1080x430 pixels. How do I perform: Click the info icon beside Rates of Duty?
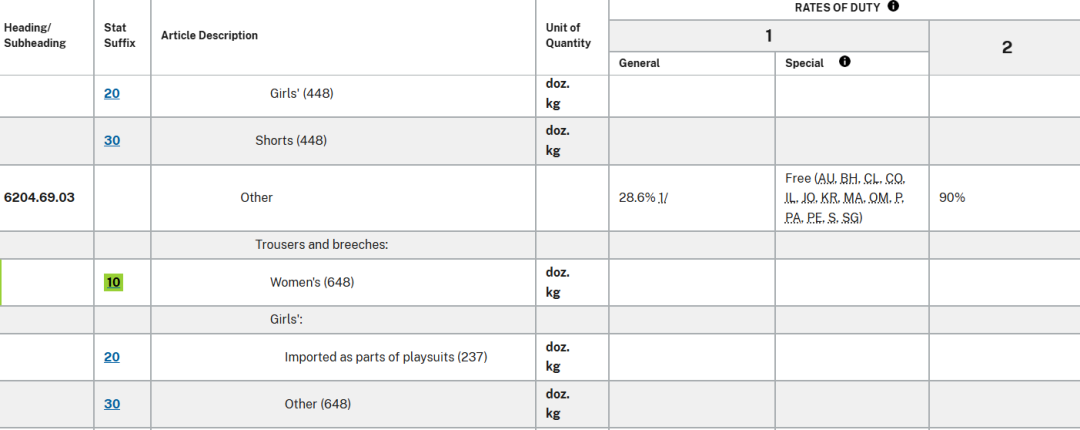pyautogui.click(x=893, y=6)
